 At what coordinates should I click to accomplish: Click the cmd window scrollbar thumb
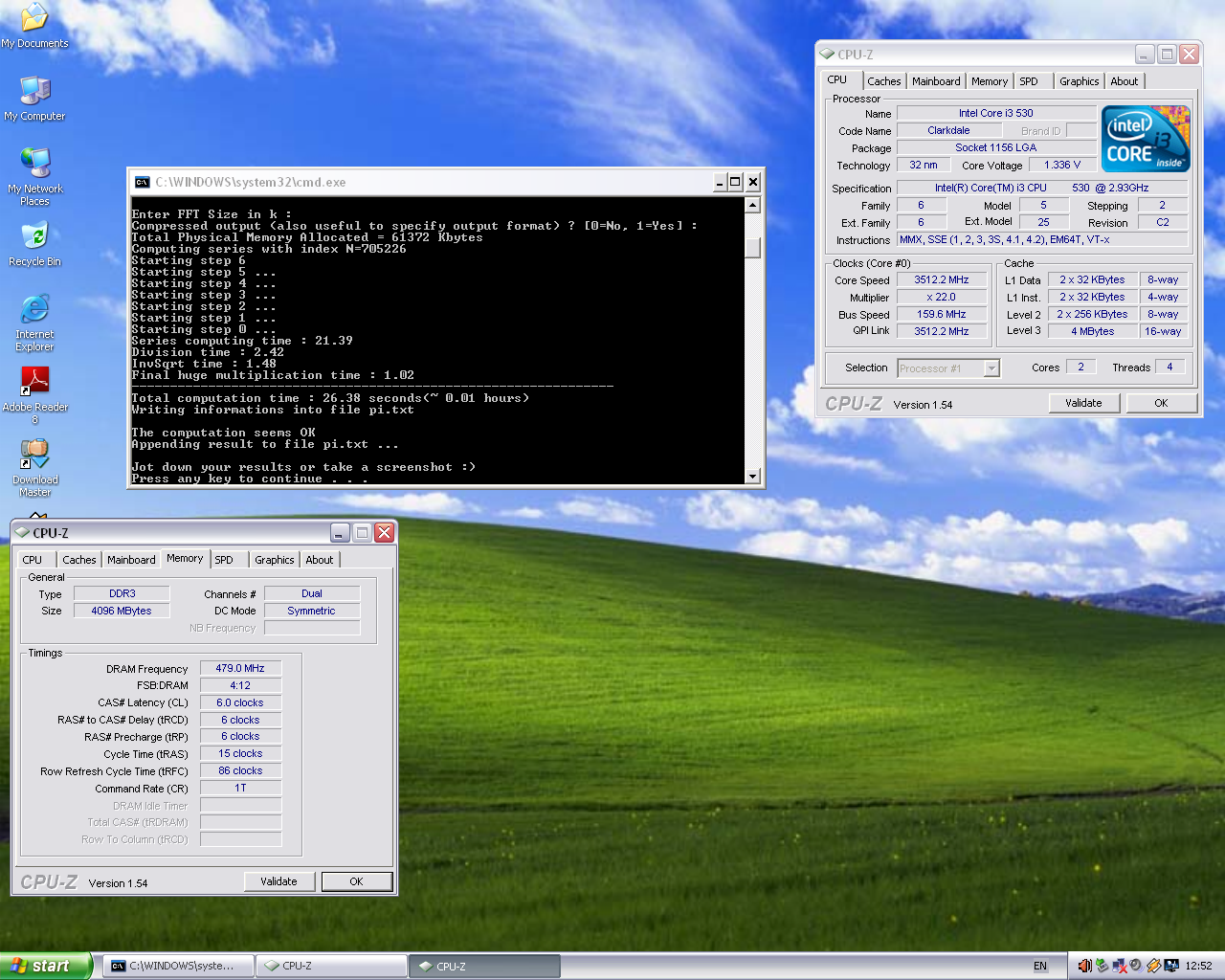(753, 248)
